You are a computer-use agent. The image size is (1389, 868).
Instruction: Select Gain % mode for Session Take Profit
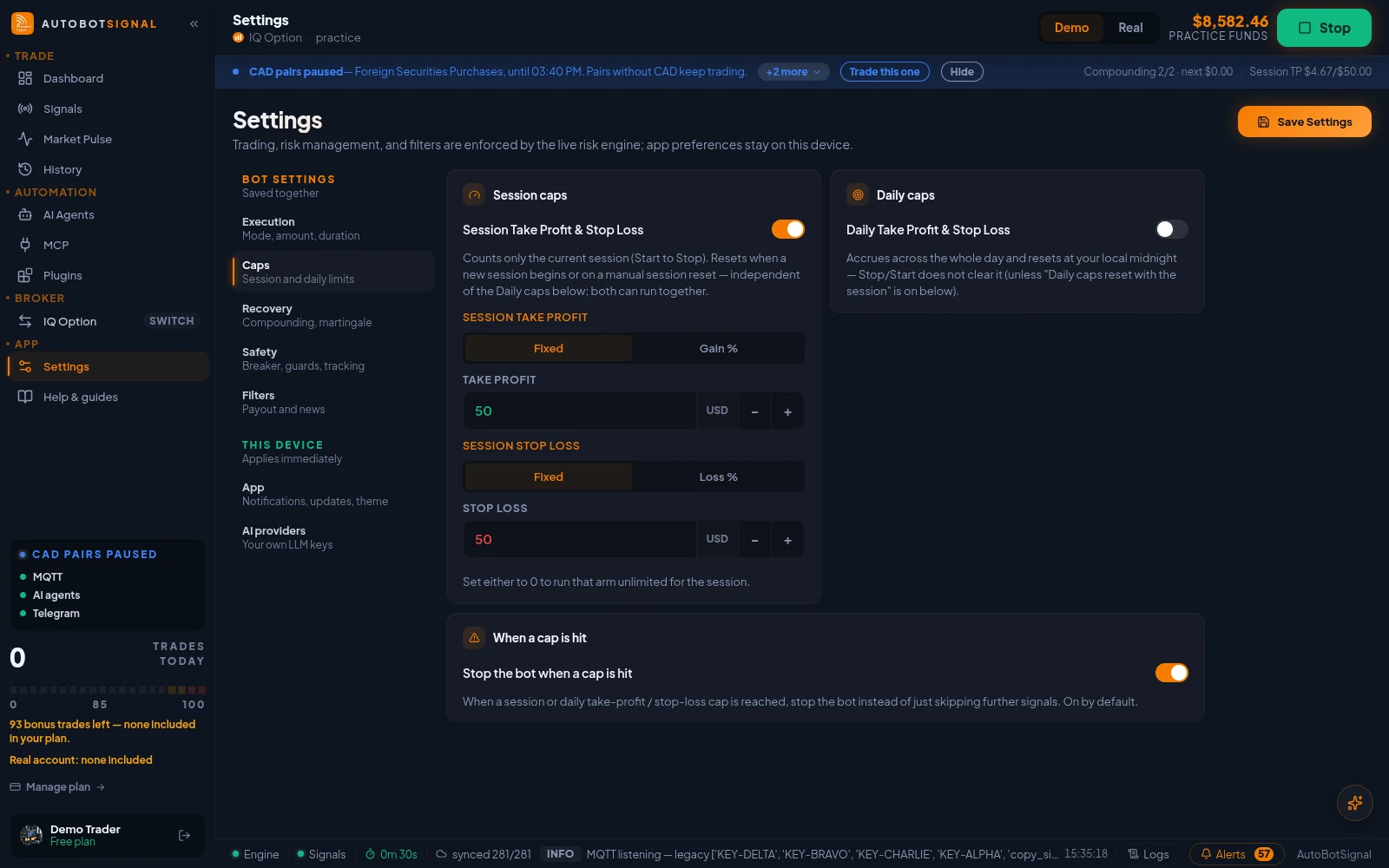pos(718,348)
